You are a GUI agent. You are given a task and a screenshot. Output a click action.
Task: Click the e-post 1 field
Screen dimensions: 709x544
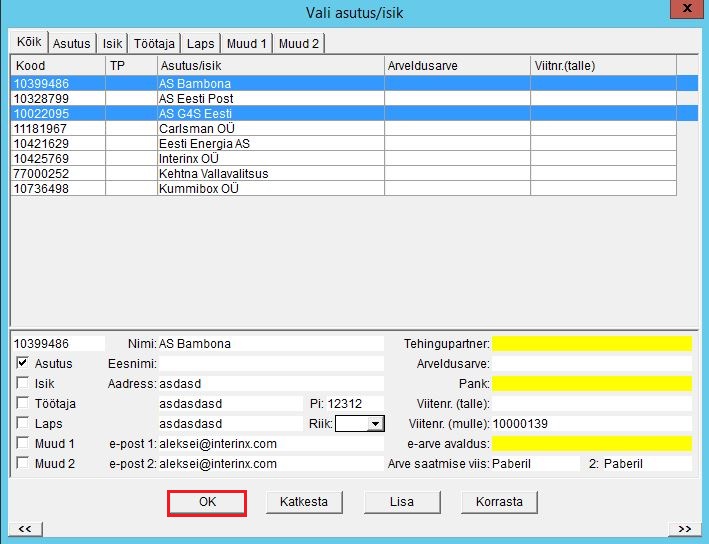click(270, 444)
